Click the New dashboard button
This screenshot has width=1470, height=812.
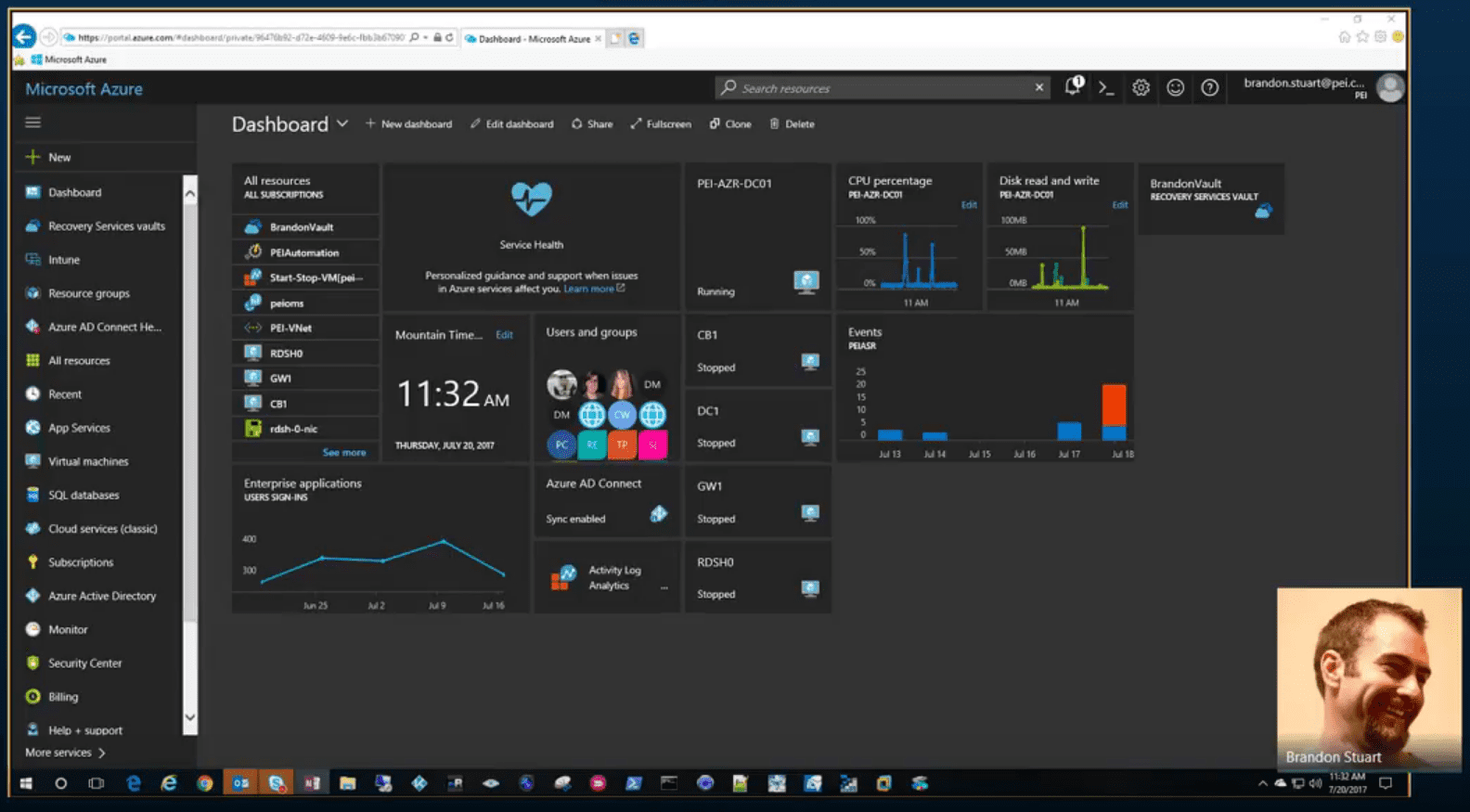coord(408,123)
